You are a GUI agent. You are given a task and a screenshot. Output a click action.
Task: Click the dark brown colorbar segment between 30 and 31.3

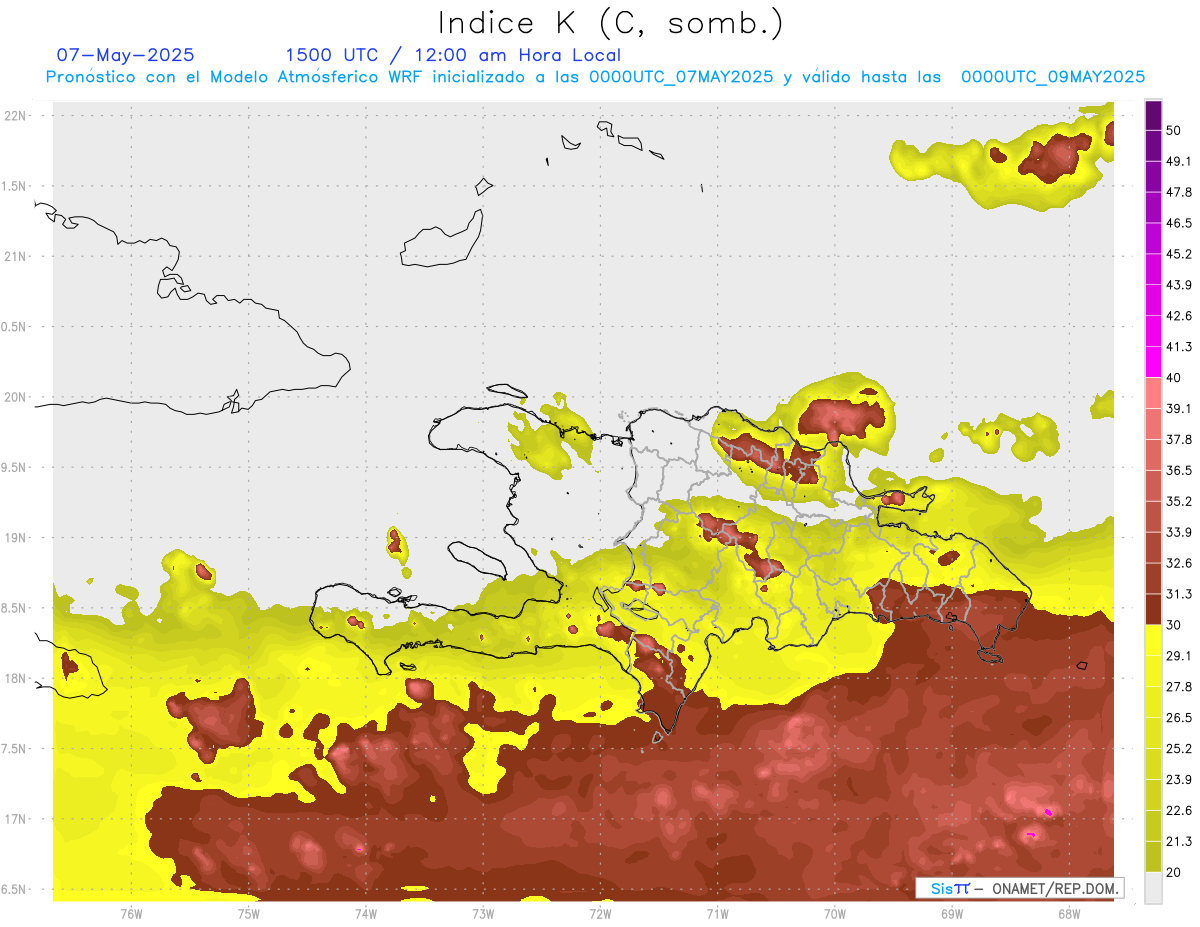[1153, 609]
